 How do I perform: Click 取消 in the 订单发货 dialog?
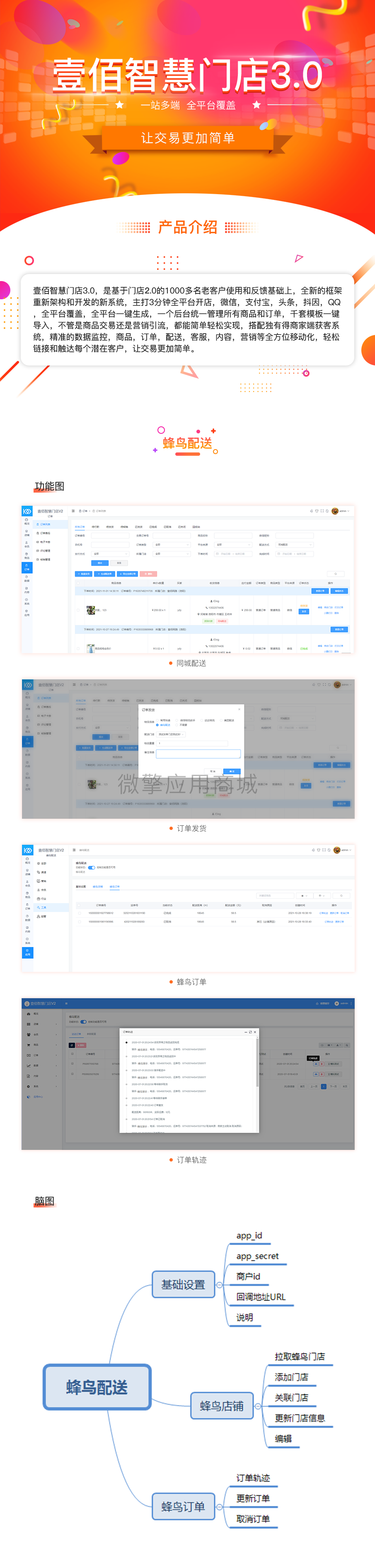coord(213,771)
